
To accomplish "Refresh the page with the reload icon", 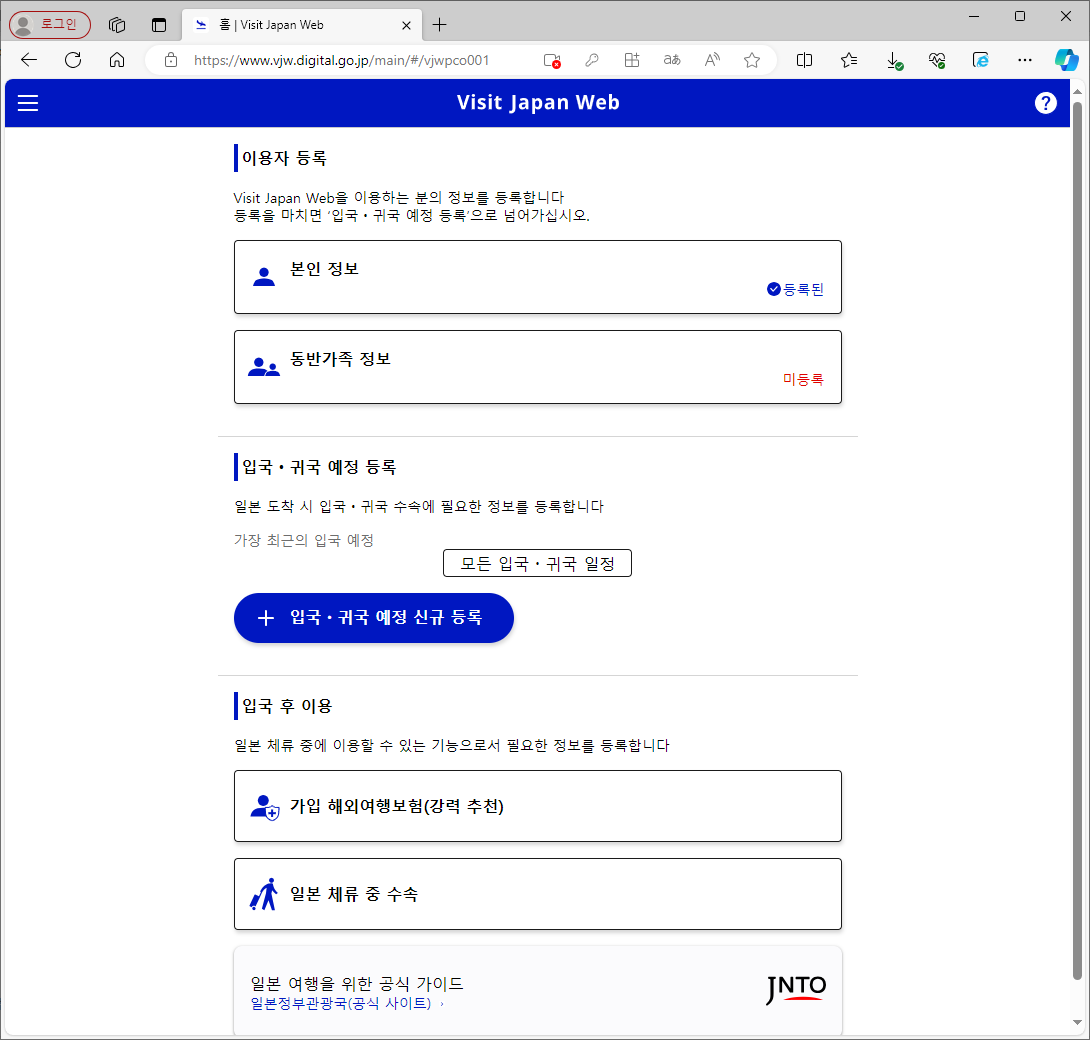I will (73, 60).
